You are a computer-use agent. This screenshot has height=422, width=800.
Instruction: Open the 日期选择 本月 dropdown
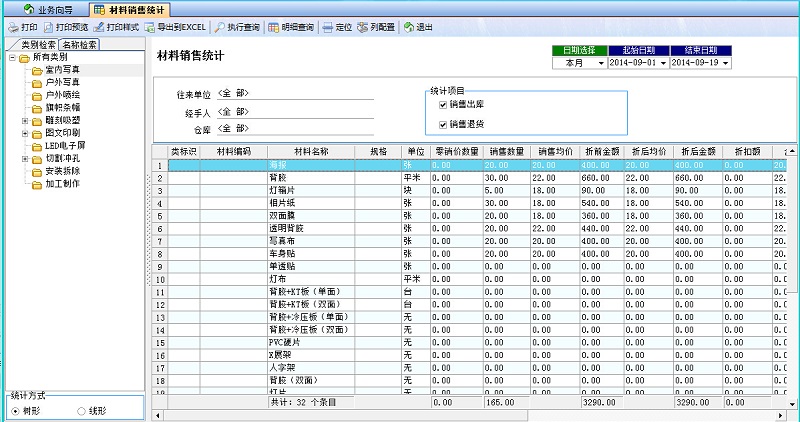tap(601, 63)
